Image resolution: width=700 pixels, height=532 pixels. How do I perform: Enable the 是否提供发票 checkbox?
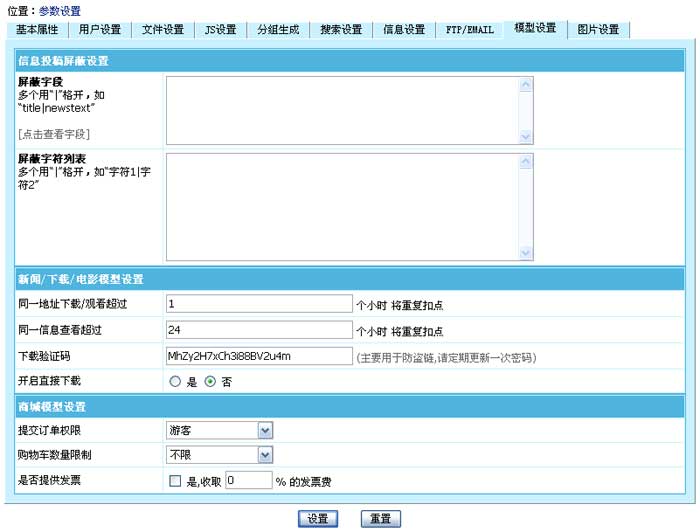176,481
